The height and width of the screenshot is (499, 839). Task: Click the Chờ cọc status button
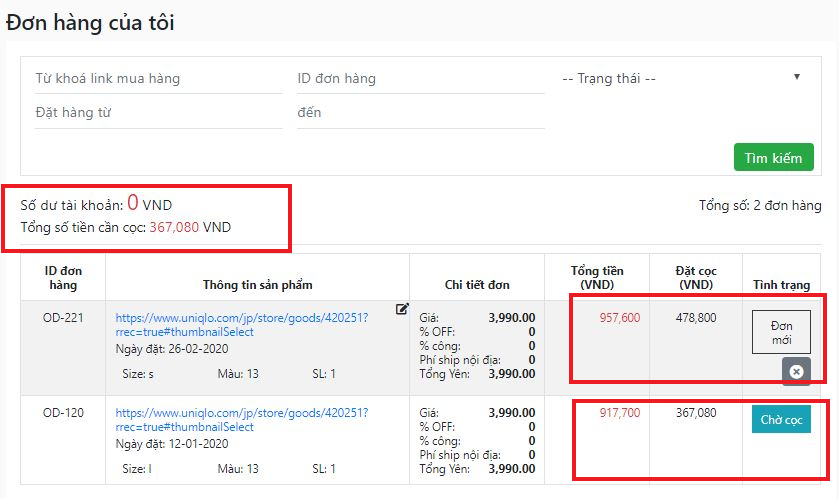[781, 419]
